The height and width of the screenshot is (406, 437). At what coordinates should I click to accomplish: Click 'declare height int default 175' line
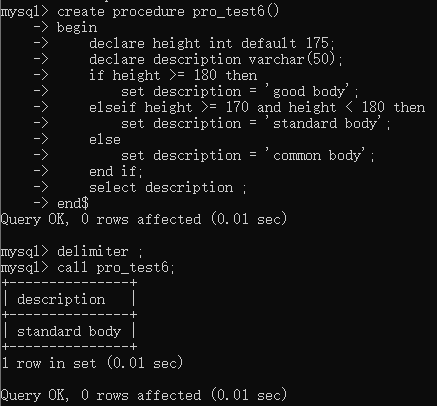(x=211, y=44)
